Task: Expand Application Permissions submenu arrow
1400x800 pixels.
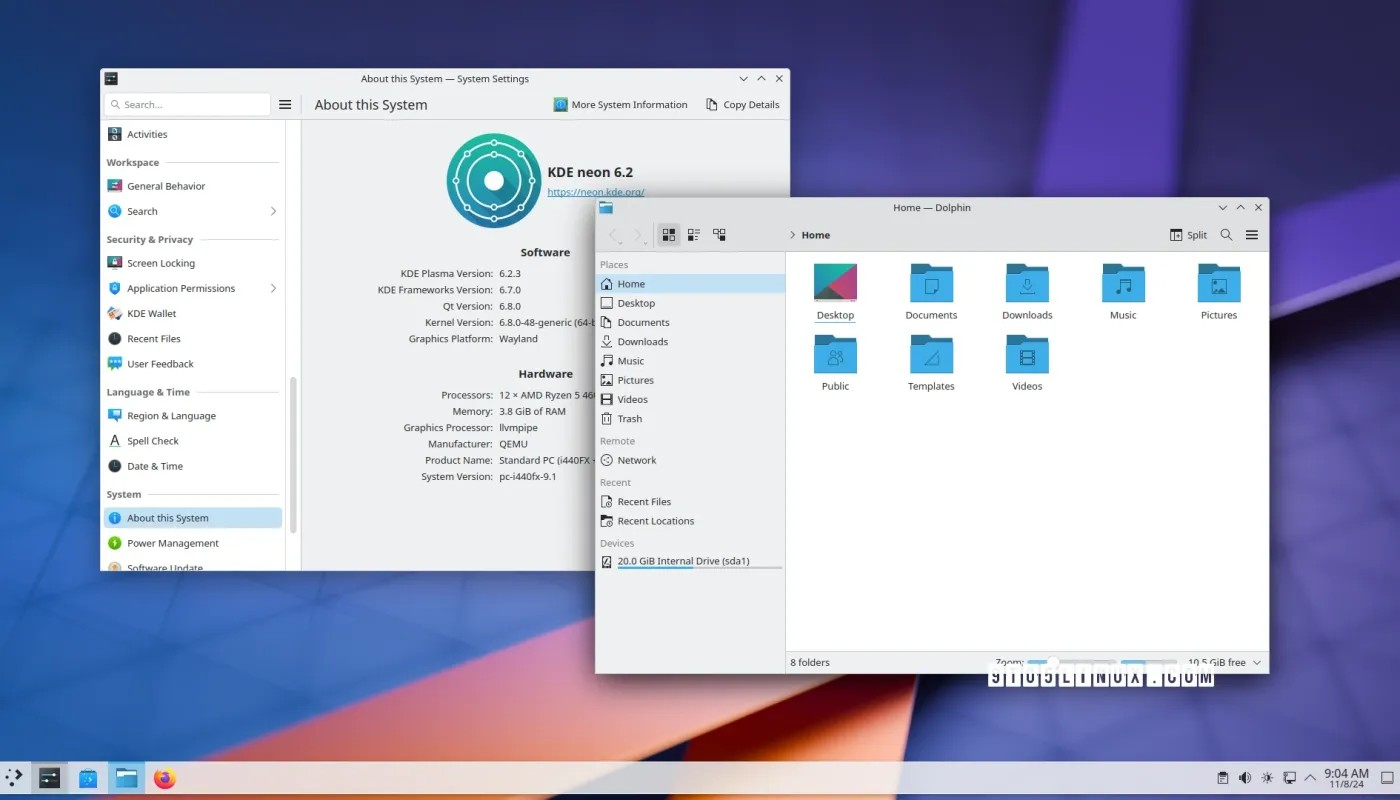Action: click(x=273, y=288)
